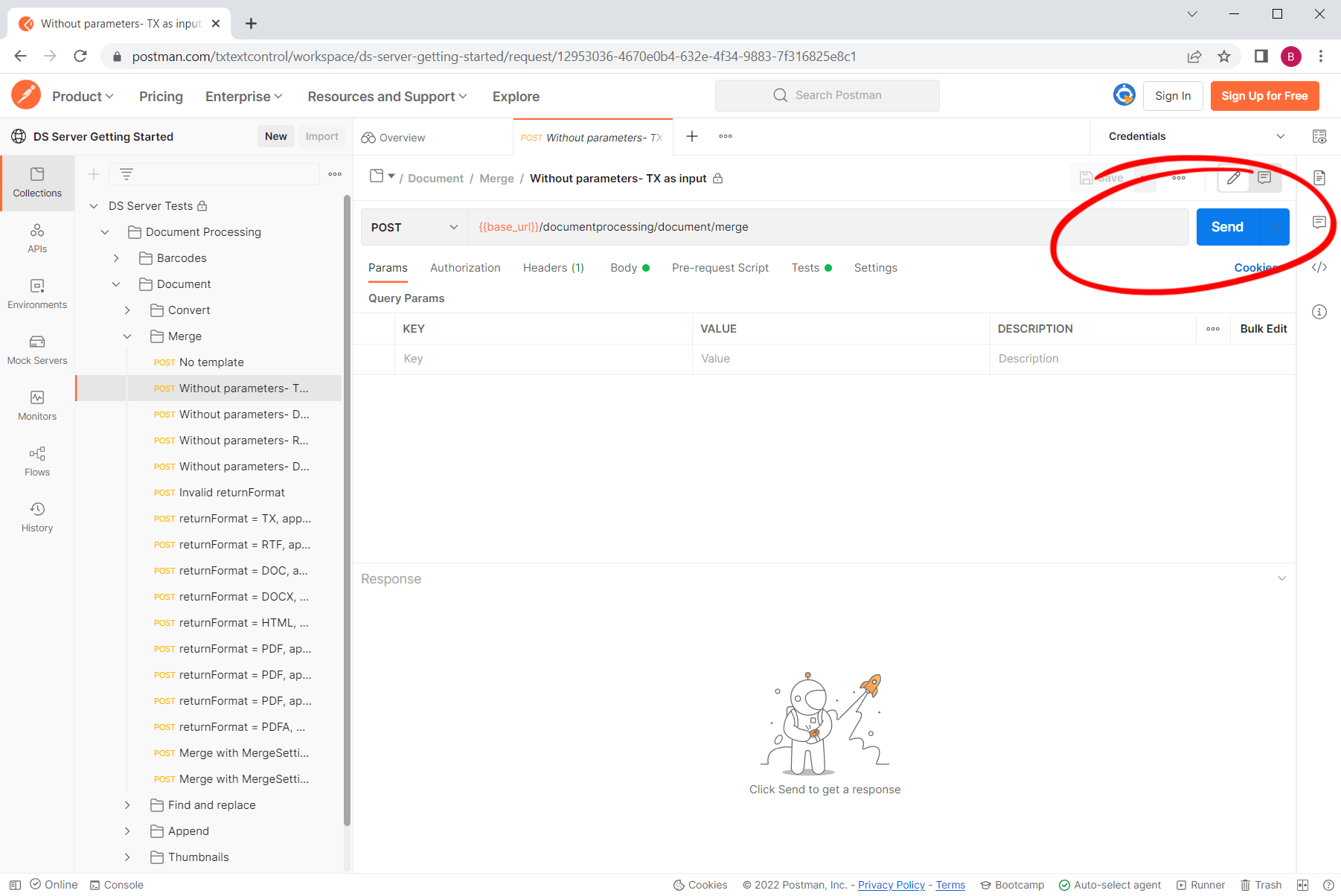Click Bulk Edit in query params
The height and width of the screenshot is (896, 1341).
tap(1264, 329)
